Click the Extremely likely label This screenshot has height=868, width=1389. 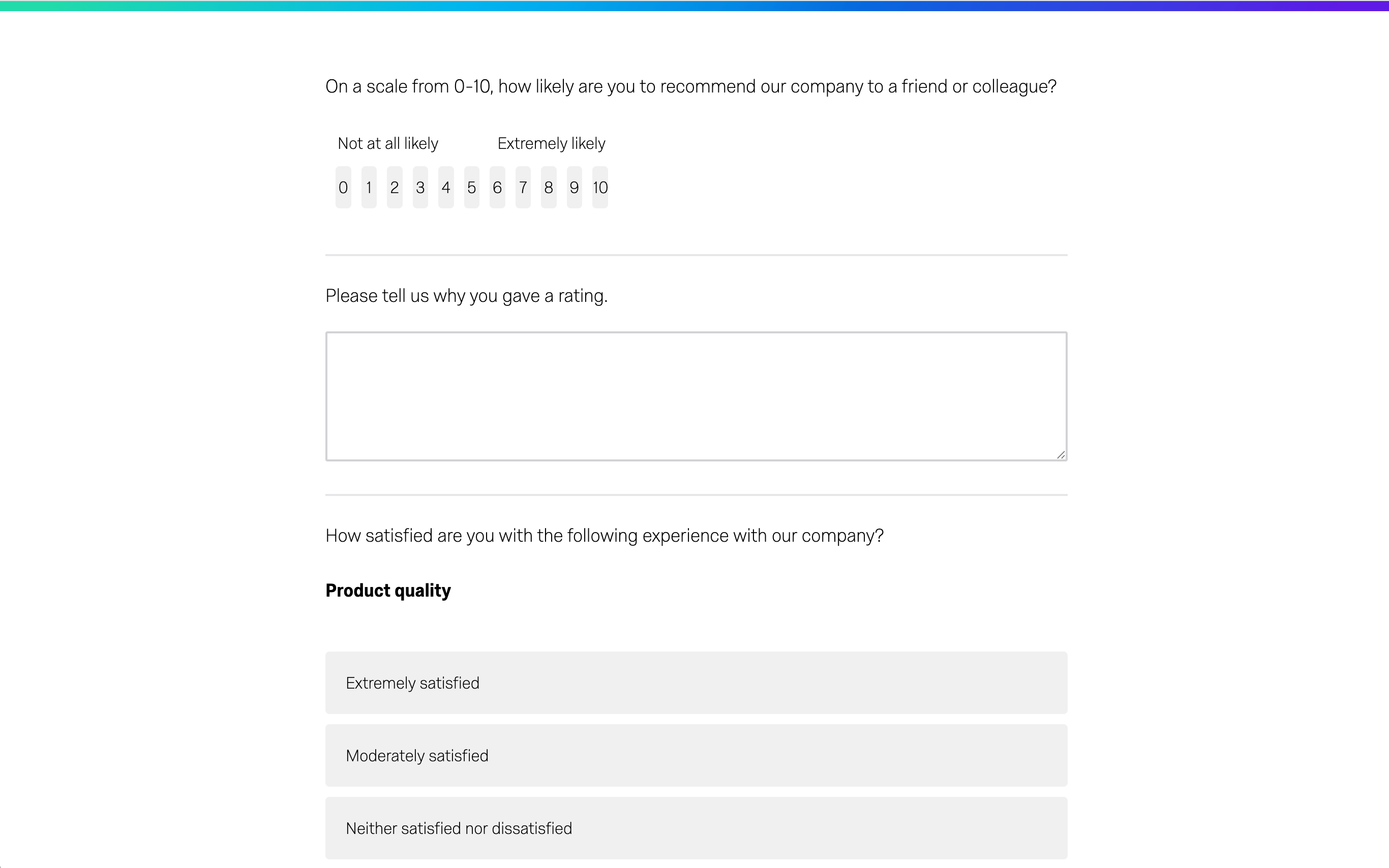pos(551,143)
